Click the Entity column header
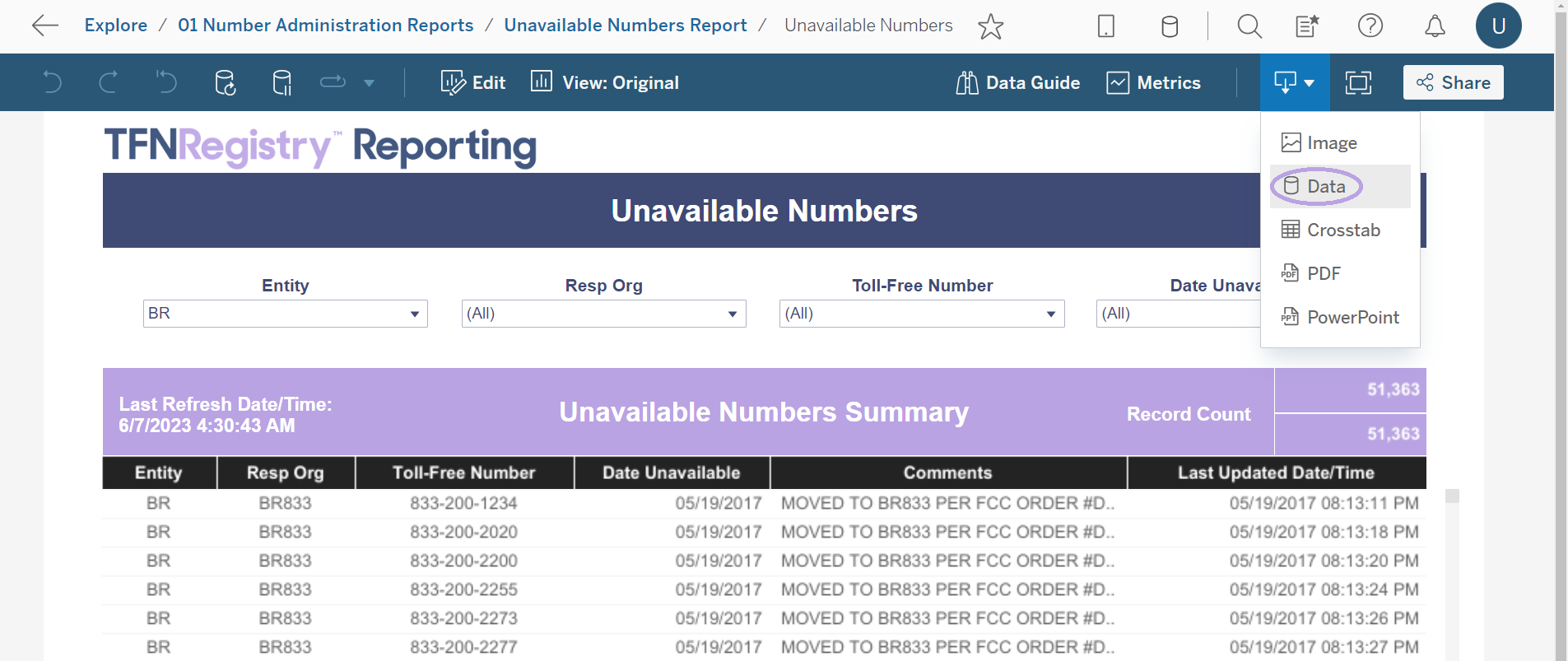The image size is (1568, 661). [x=159, y=472]
